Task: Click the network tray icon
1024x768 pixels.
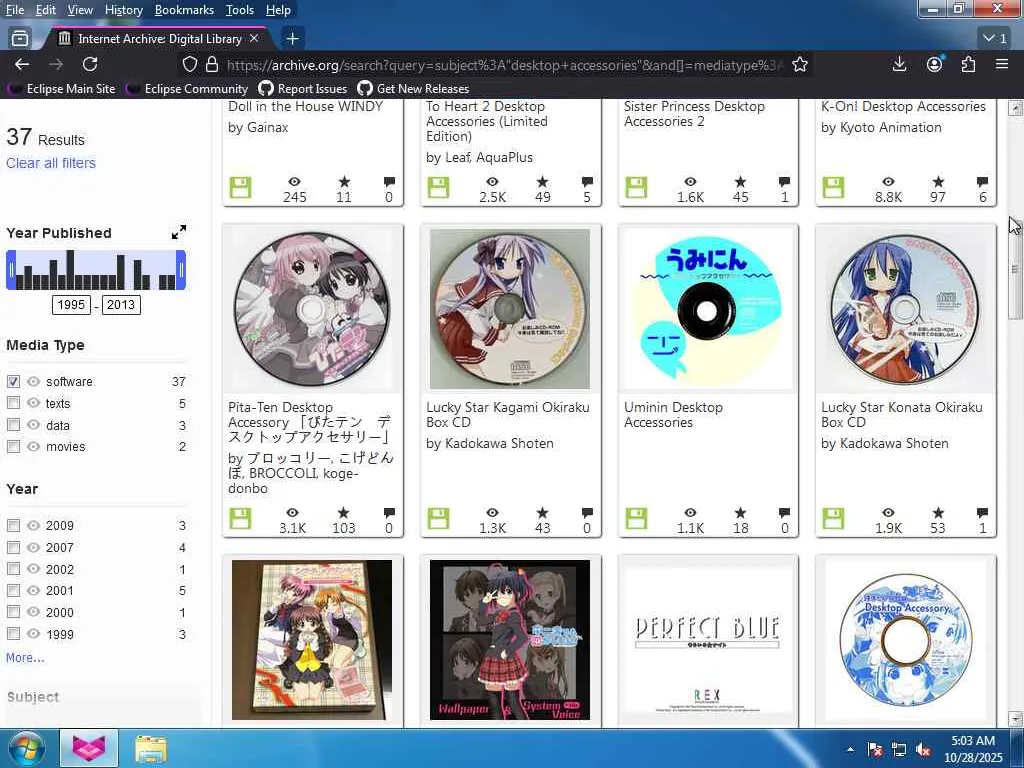Action: 899,750
